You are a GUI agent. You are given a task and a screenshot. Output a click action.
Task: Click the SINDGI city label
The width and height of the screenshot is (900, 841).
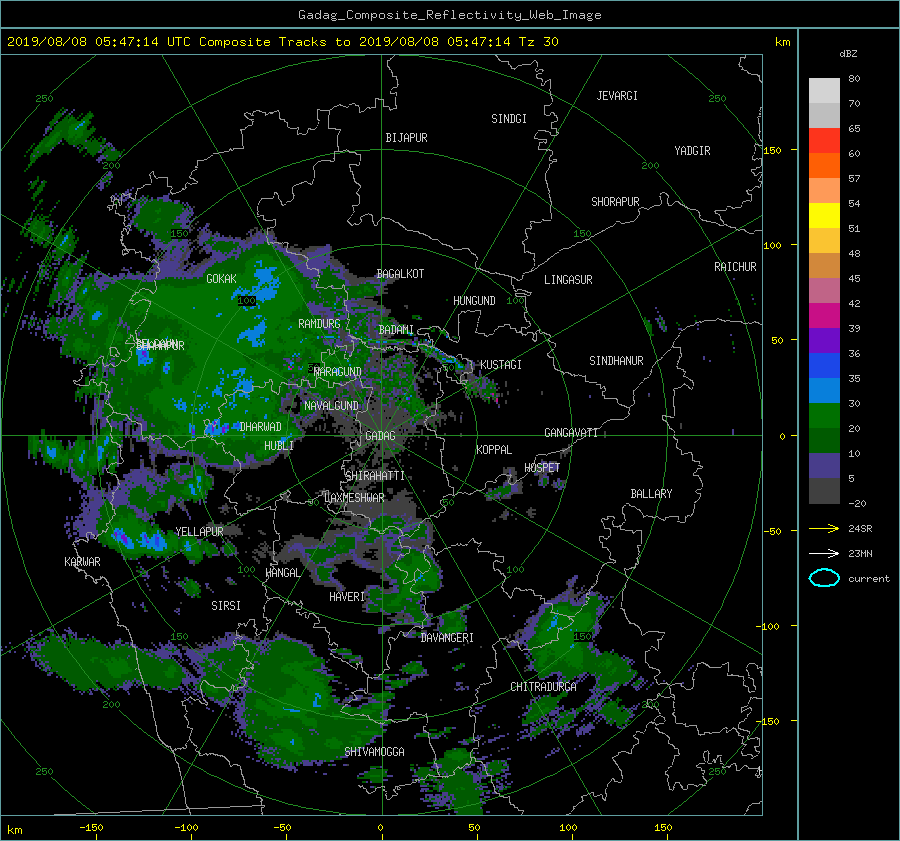pos(509,119)
